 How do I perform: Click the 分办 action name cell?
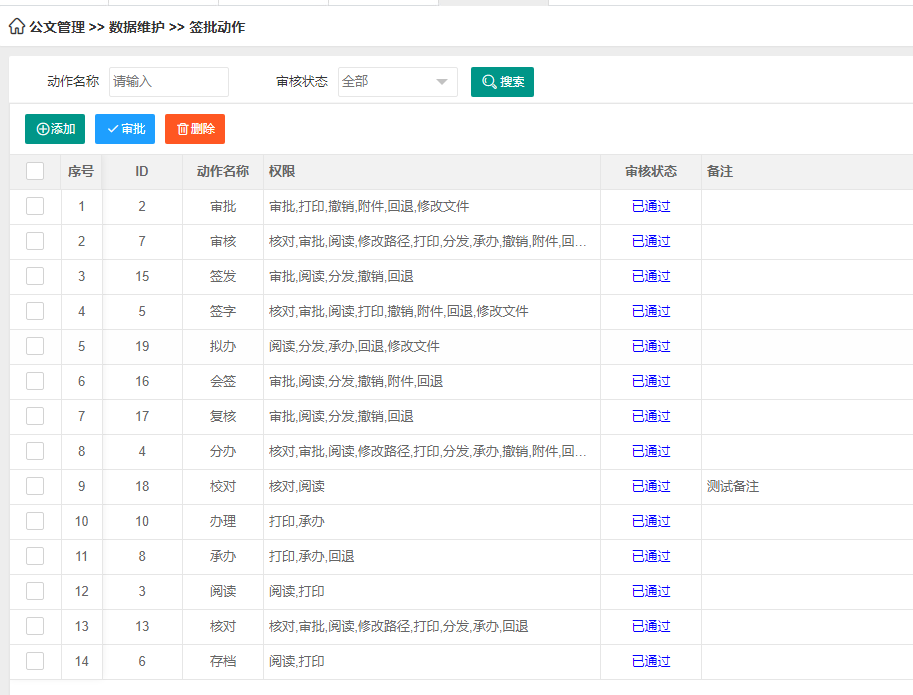click(x=223, y=451)
